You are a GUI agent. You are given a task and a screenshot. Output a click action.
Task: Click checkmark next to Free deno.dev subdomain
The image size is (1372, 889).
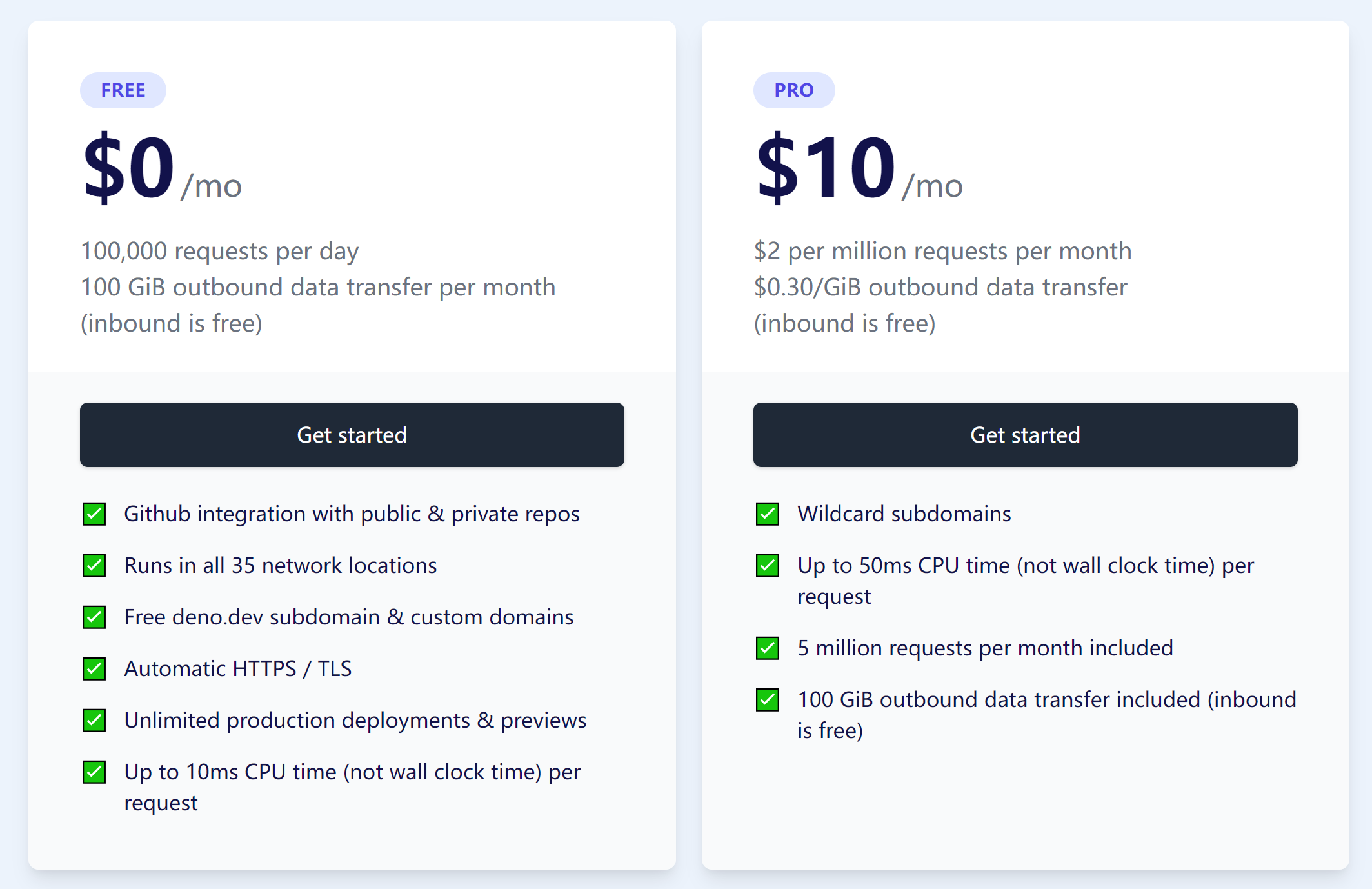(94, 617)
